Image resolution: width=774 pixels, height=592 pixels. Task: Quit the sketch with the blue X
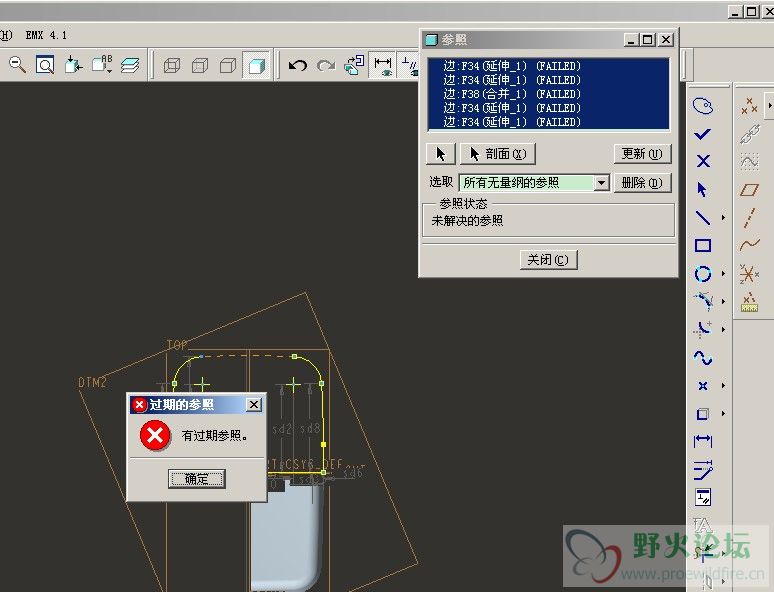[x=703, y=161]
